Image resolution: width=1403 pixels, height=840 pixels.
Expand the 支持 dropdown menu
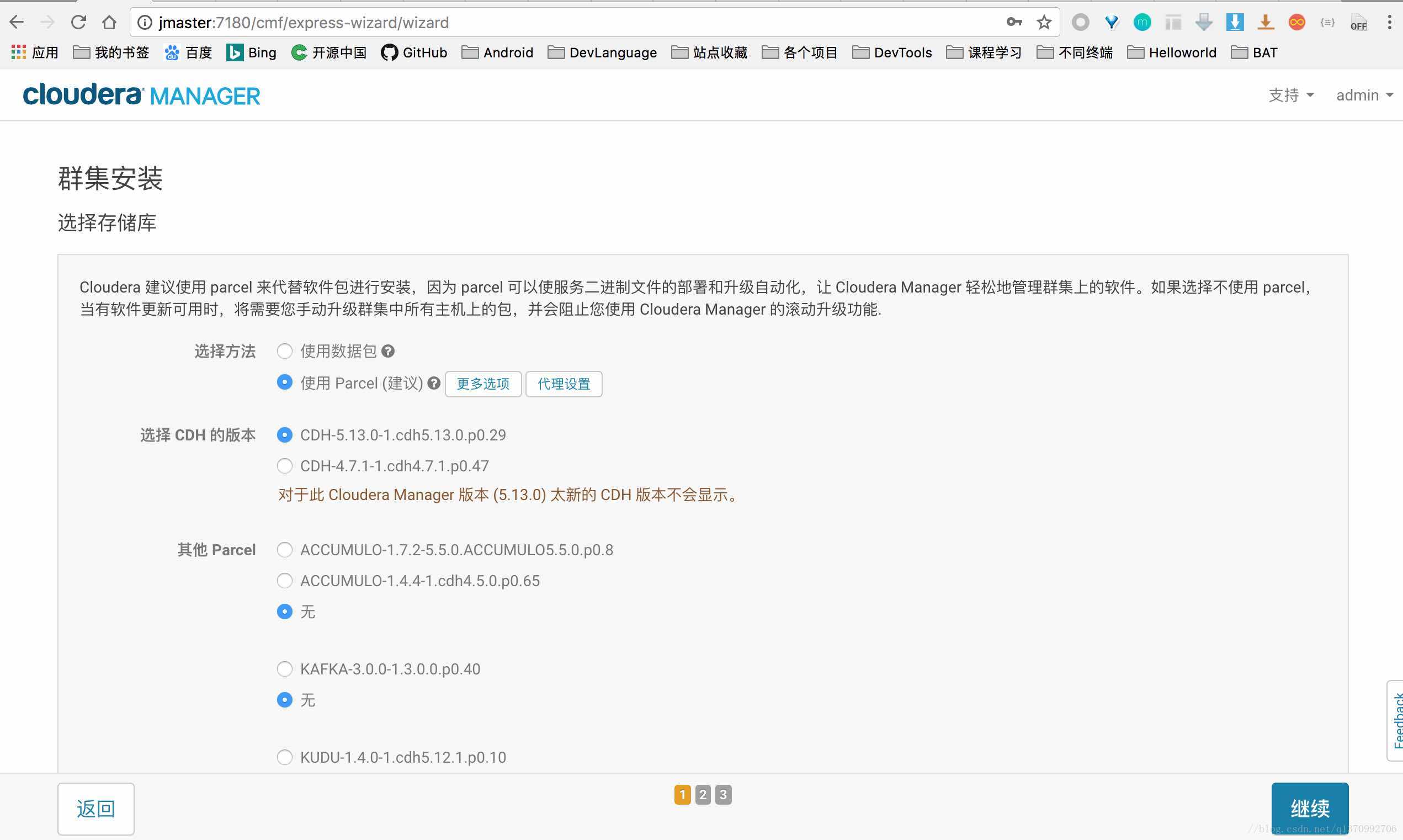1291,95
